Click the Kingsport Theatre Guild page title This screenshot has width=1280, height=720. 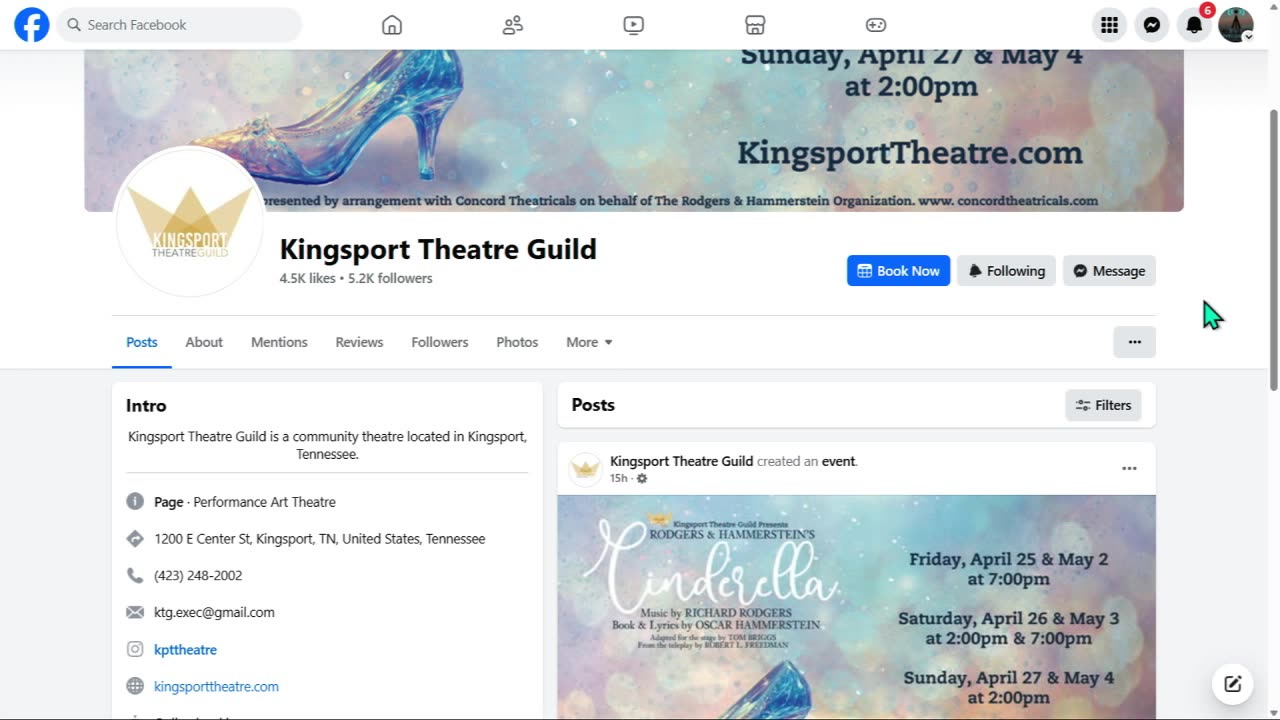click(x=438, y=249)
